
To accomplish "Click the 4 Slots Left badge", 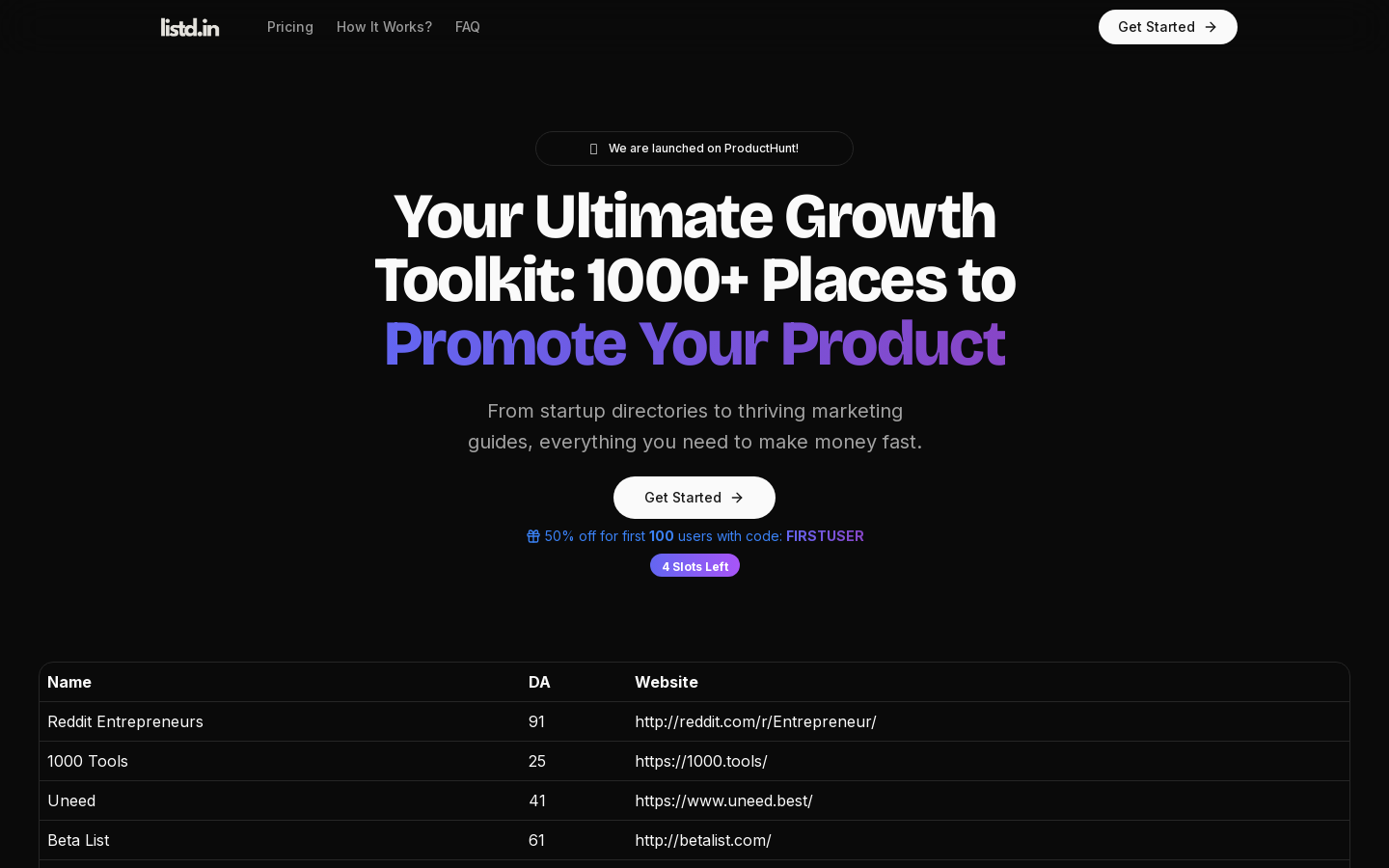I will click(694, 566).
